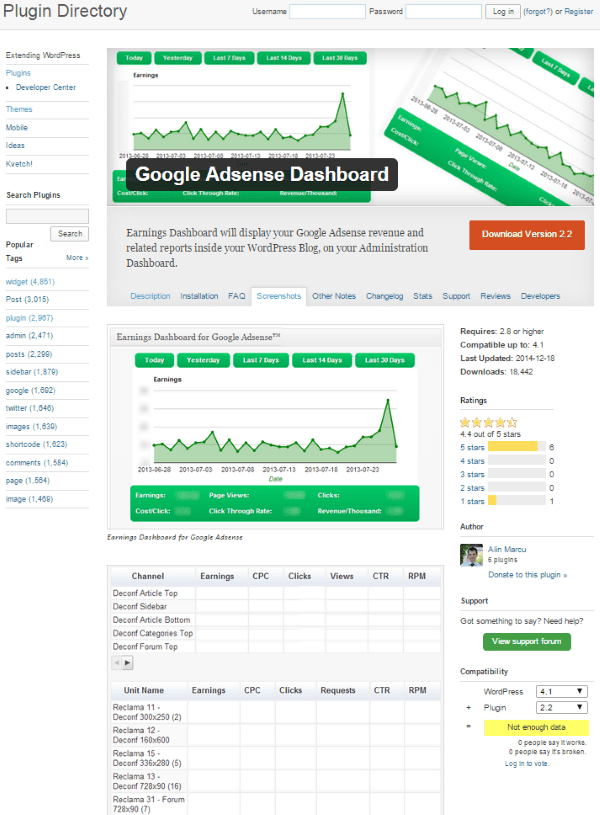The width and height of the screenshot is (600, 815).
Task: Click the Log in to vote link
Action: click(x=527, y=764)
